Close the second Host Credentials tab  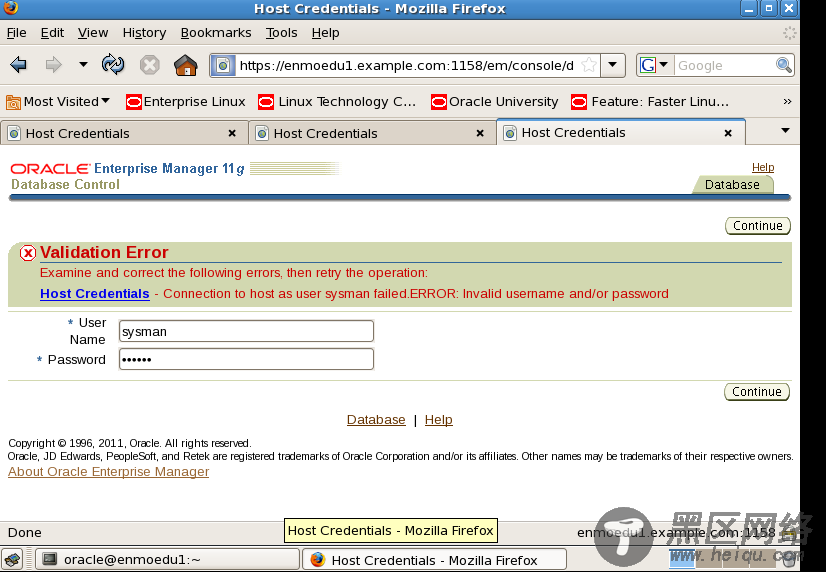pos(480,133)
